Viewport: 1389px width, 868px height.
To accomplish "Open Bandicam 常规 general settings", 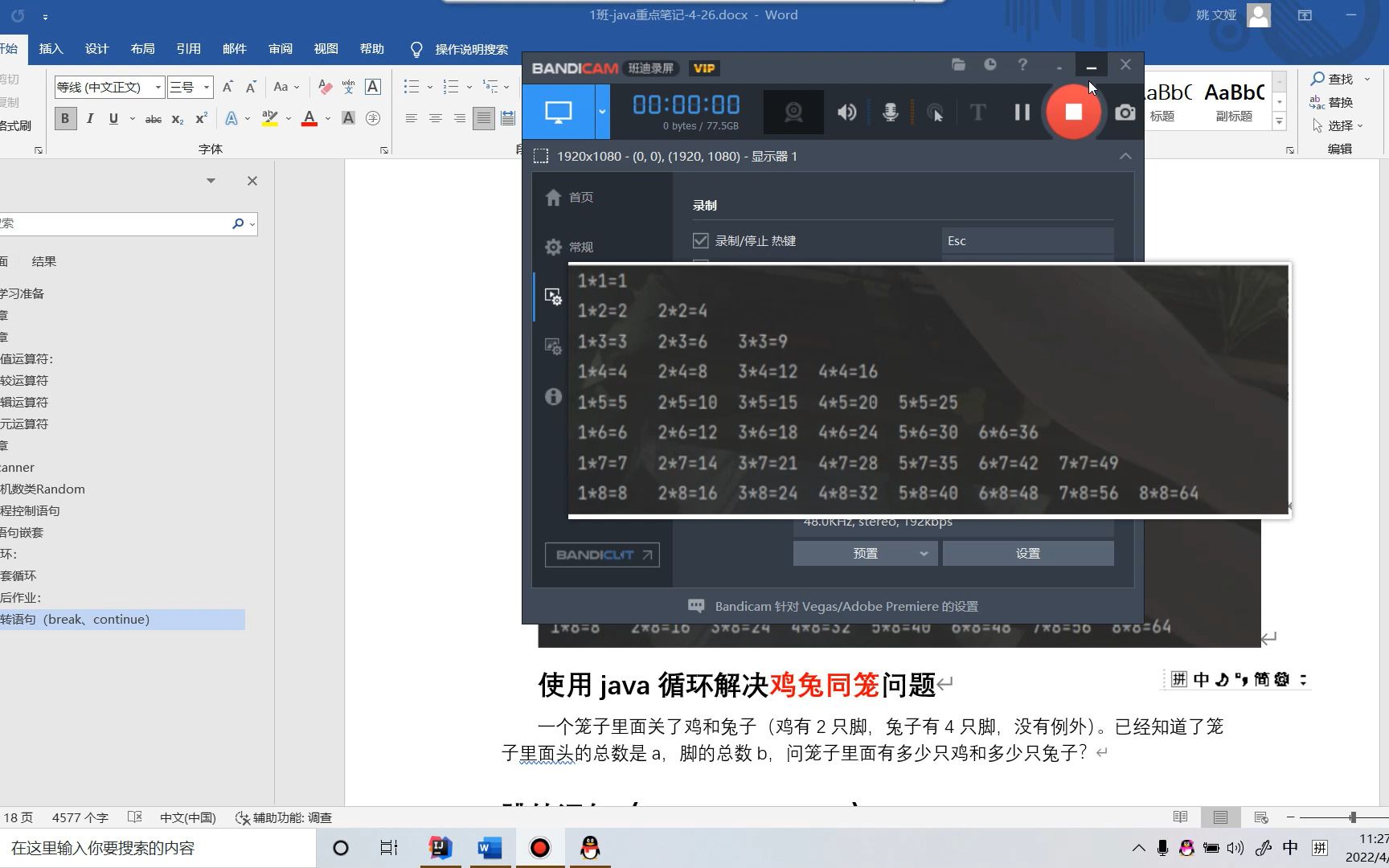I will coord(570,247).
